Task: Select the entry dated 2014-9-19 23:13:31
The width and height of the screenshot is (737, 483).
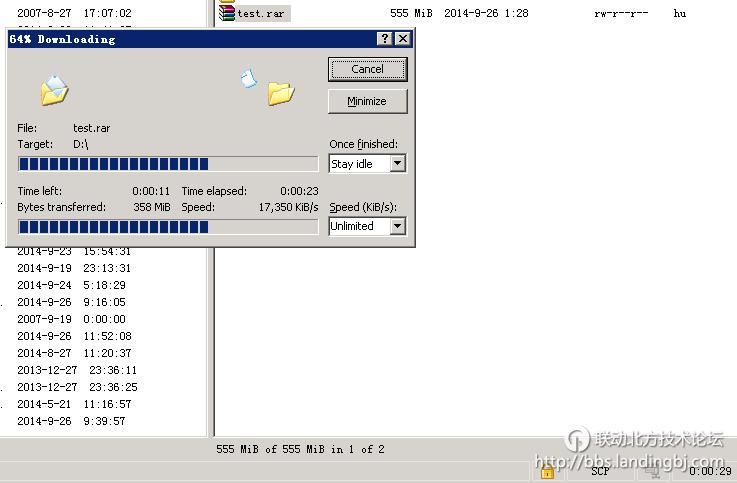Action: click(x=74, y=268)
